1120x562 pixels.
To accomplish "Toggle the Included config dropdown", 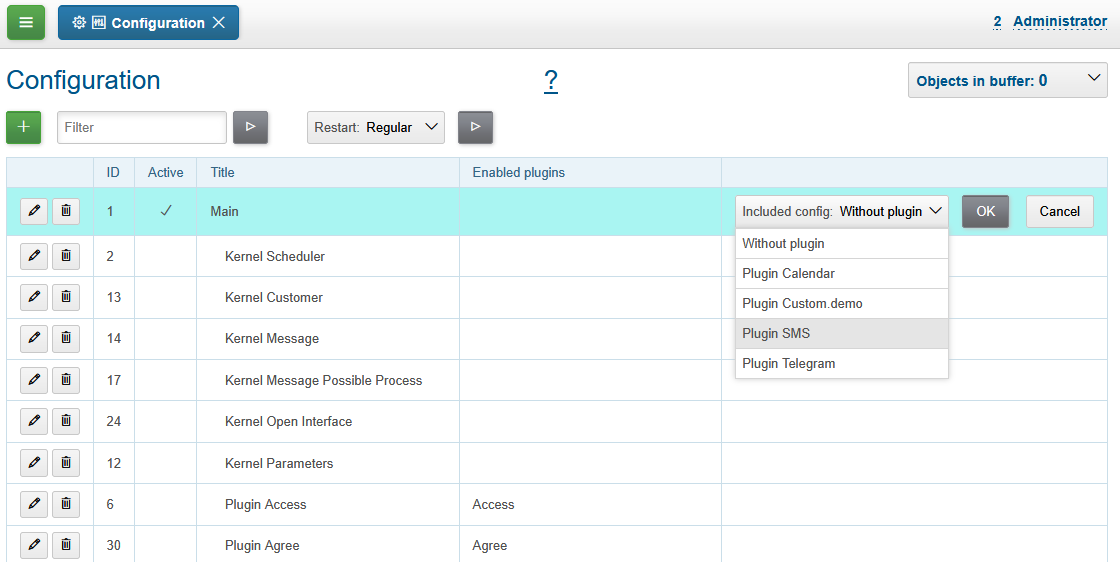I will tap(842, 211).
